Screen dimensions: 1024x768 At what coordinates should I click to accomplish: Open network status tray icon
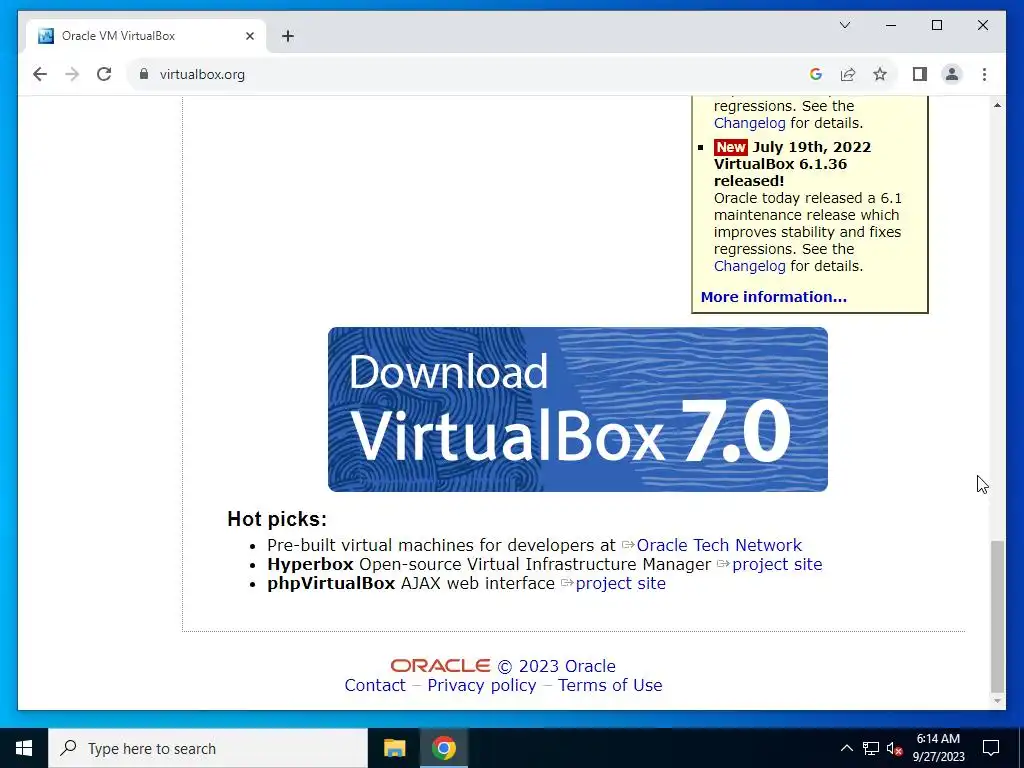(871, 748)
